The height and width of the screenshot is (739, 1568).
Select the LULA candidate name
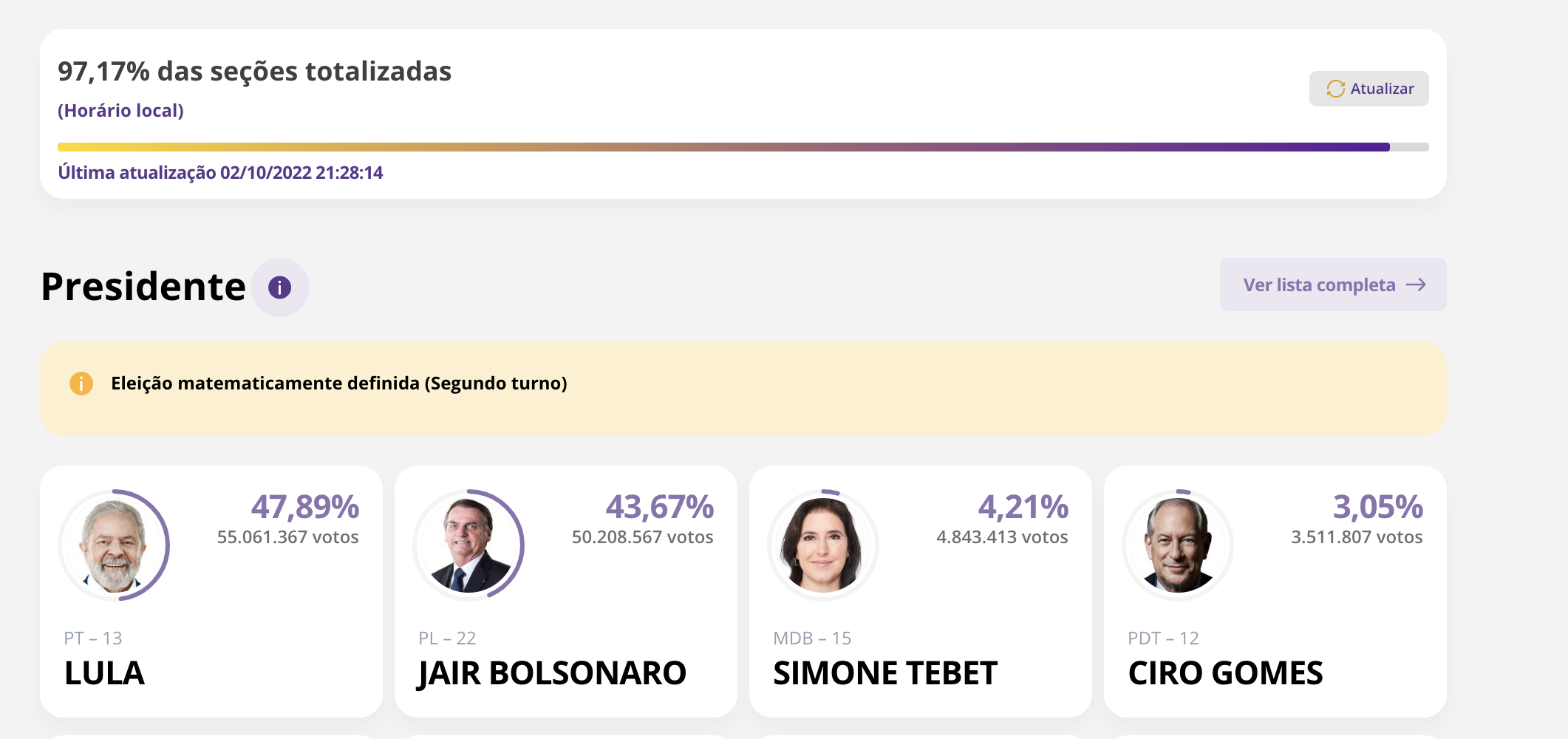104,673
